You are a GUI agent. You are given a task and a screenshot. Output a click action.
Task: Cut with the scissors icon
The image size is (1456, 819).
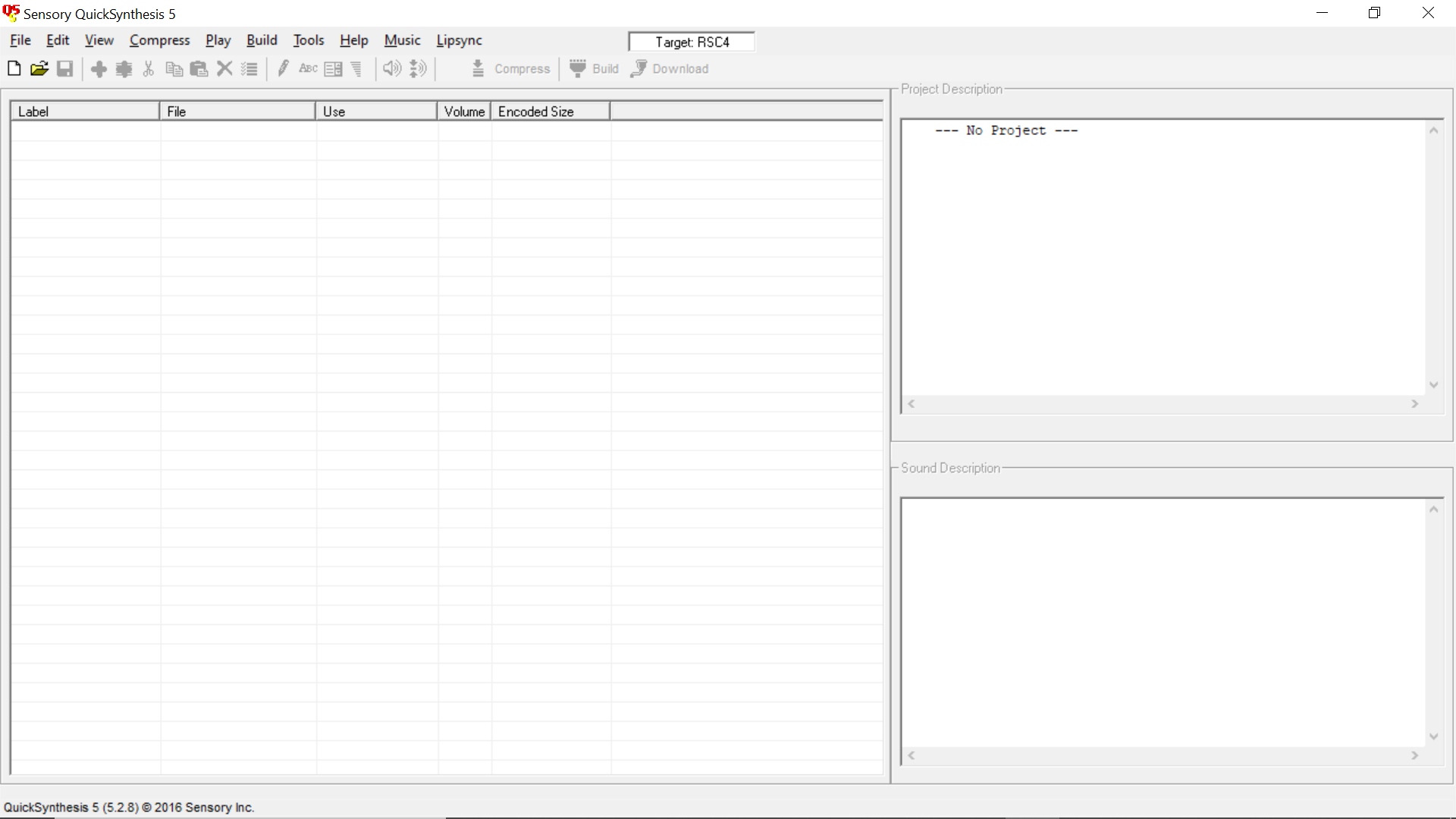pos(149,69)
